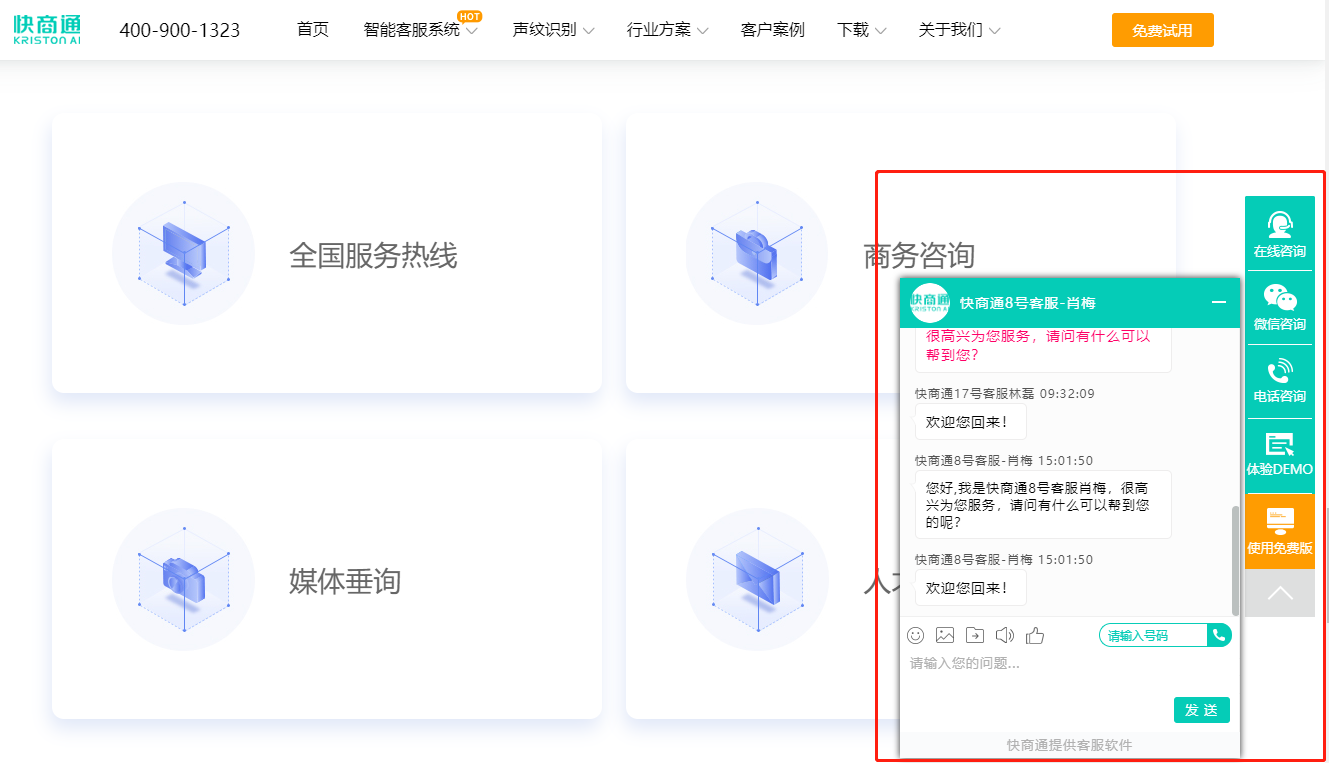This screenshot has height=763, width=1329.
Task: Click the message starting 您好,我是快商通8号客服肖梅
Action: (x=1043, y=505)
